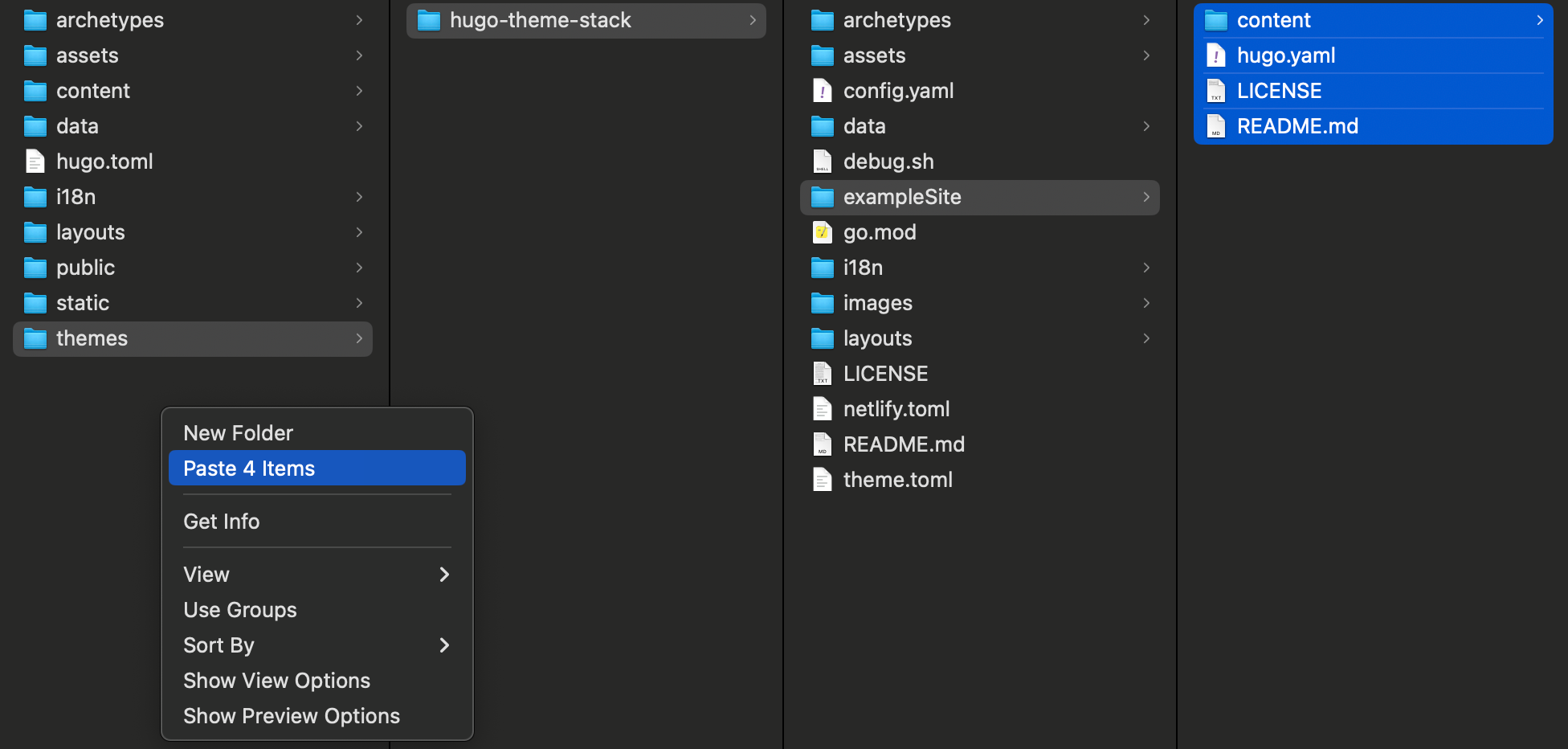The height and width of the screenshot is (749, 1568).
Task: Click the go.mod file icon
Action: 822,232
